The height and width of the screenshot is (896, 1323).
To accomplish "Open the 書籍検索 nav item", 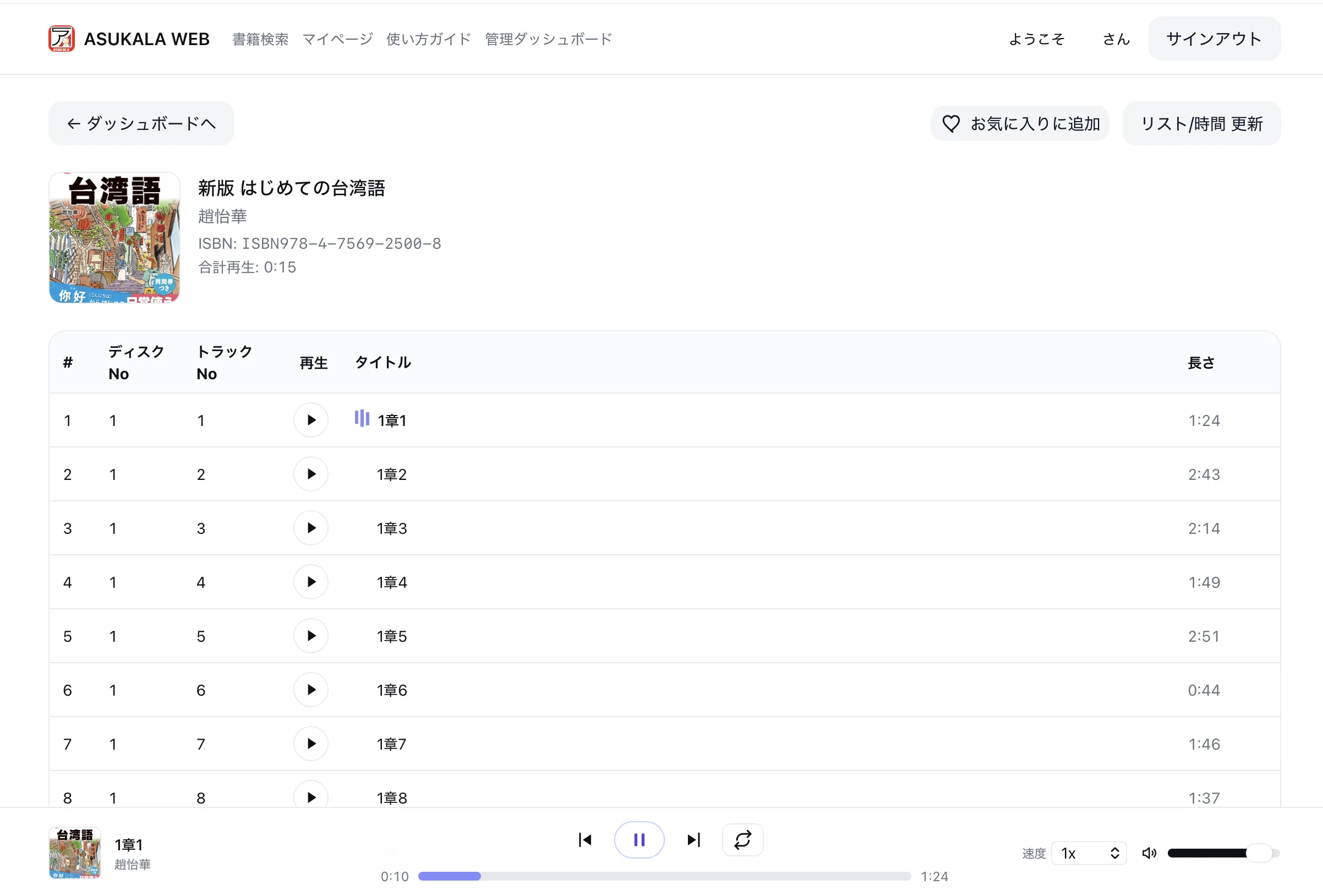I will point(260,39).
